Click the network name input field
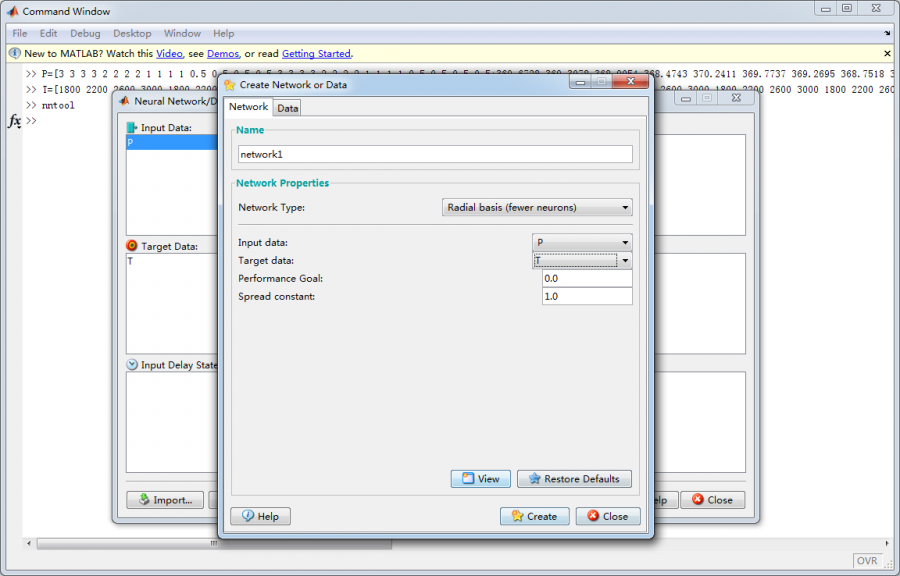 435,154
